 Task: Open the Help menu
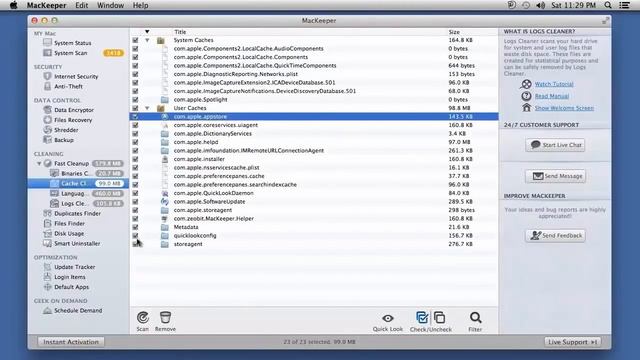(x=140, y=5)
